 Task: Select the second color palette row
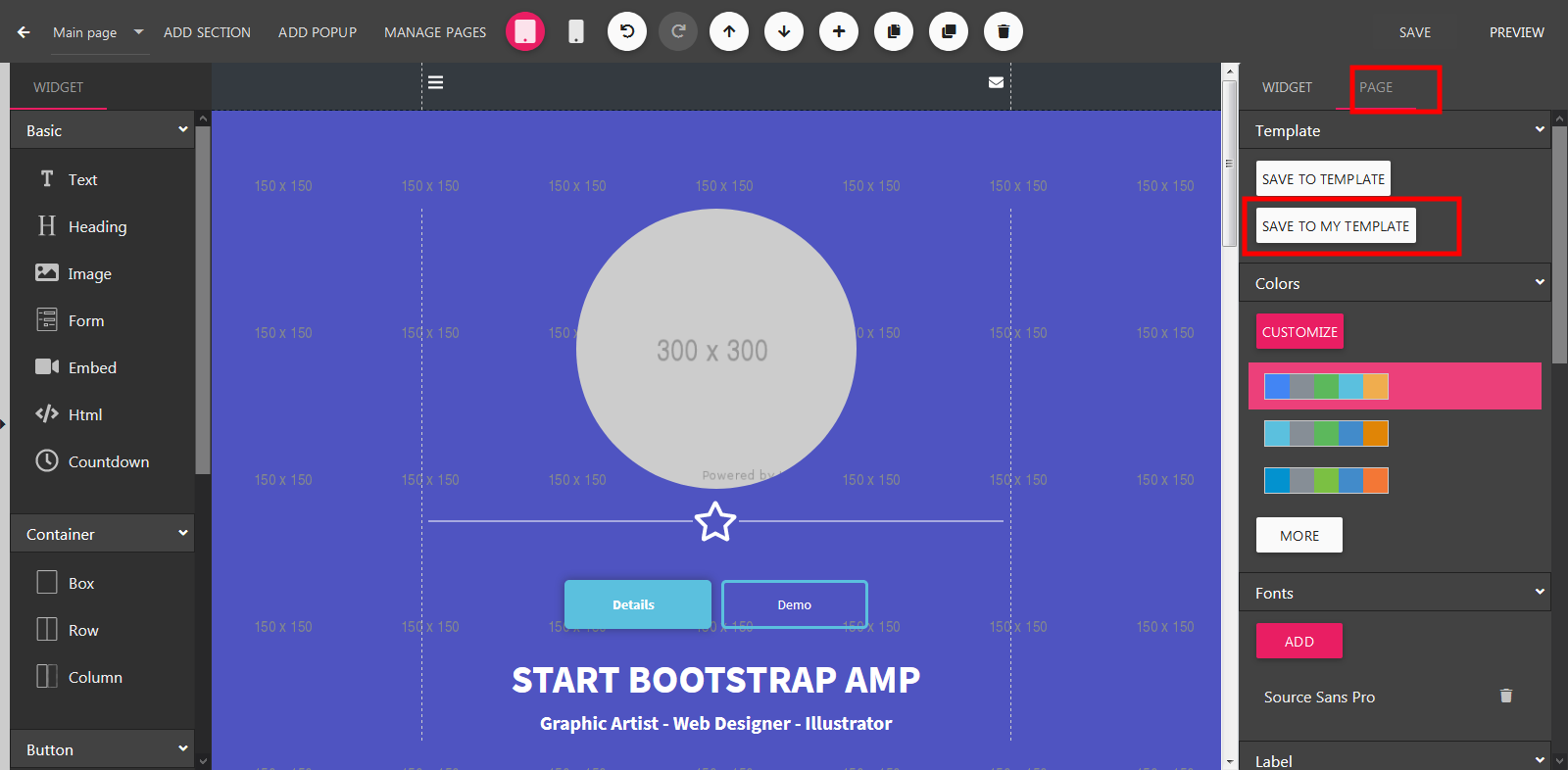[x=1326, y=433]
